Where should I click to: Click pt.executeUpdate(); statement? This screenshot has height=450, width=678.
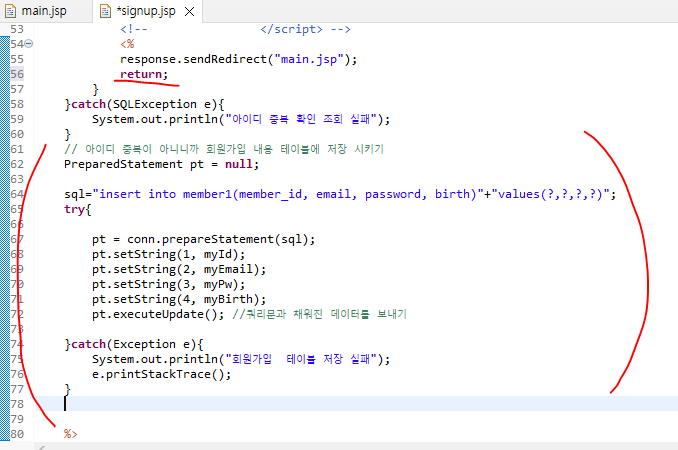pyautogui.click(x=158, y=314)
